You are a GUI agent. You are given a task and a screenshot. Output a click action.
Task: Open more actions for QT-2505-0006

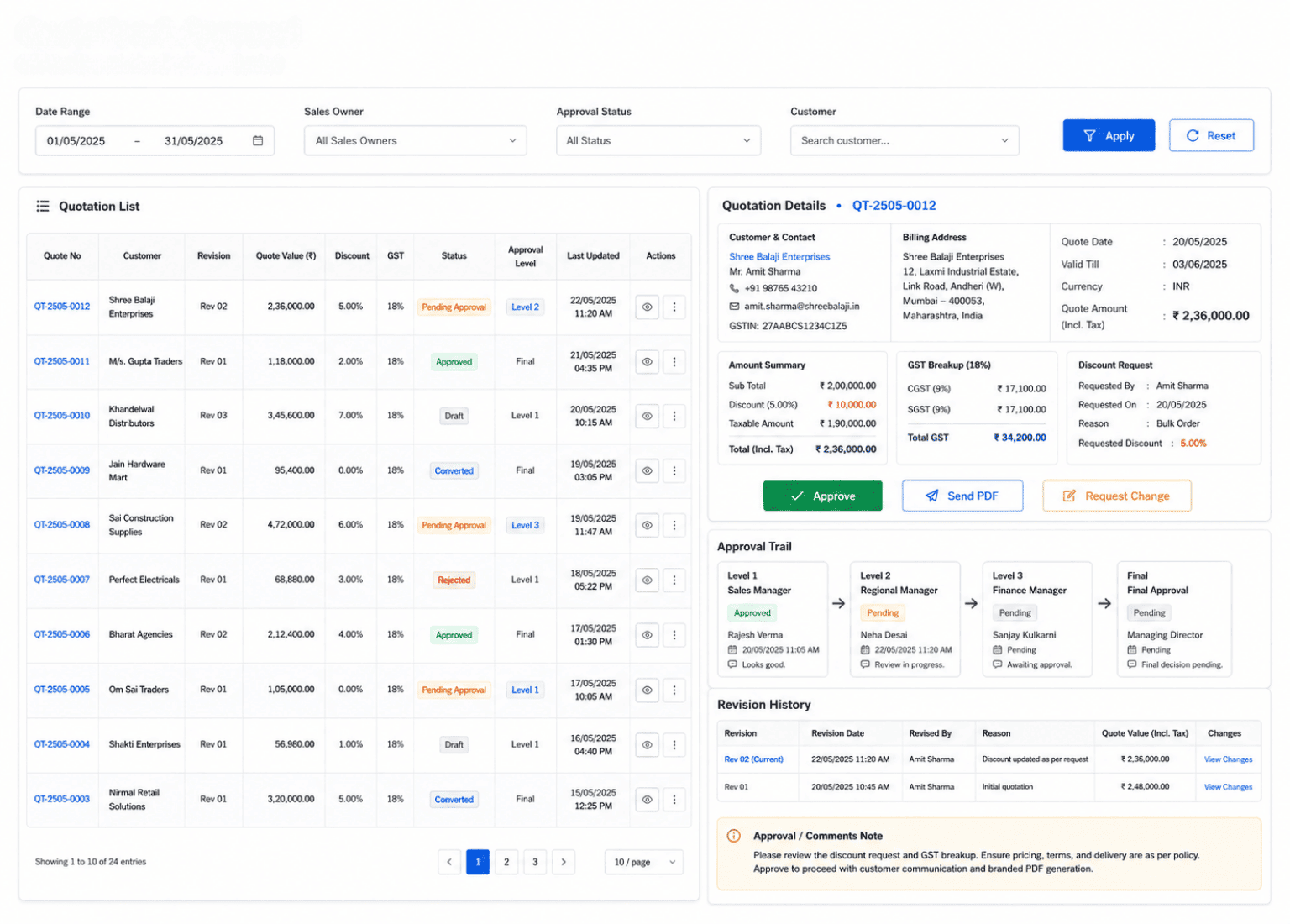pyautogui.click(x=674, y=635)
